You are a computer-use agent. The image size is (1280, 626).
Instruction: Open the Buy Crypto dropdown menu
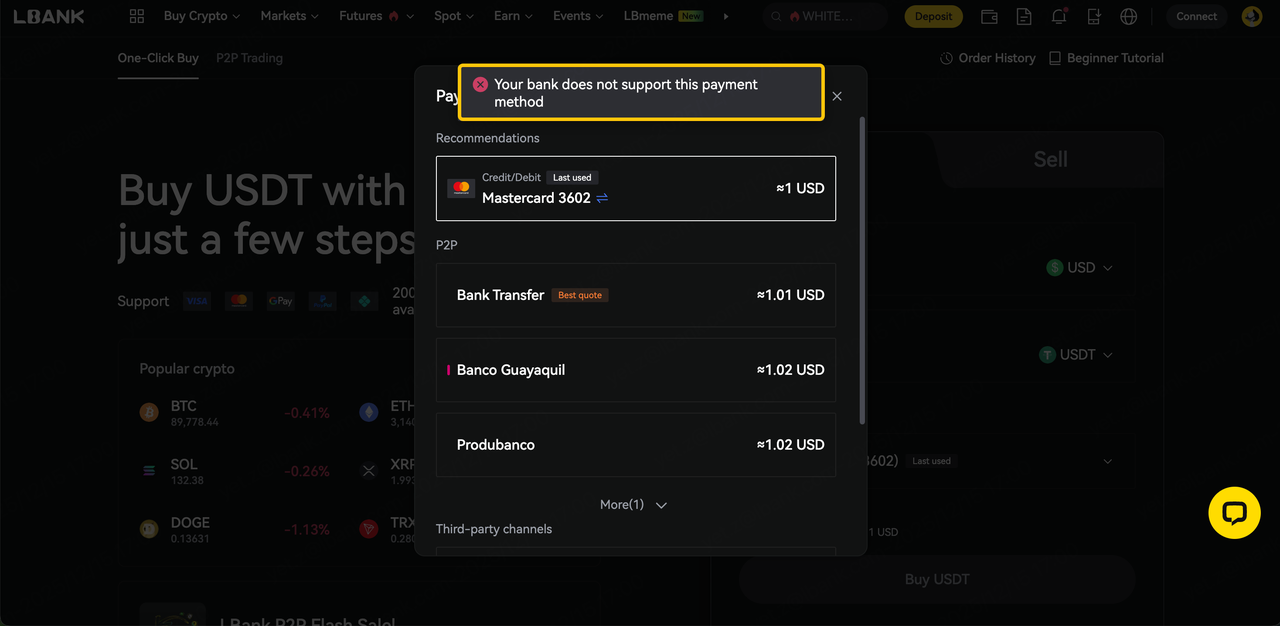(201, 16)
